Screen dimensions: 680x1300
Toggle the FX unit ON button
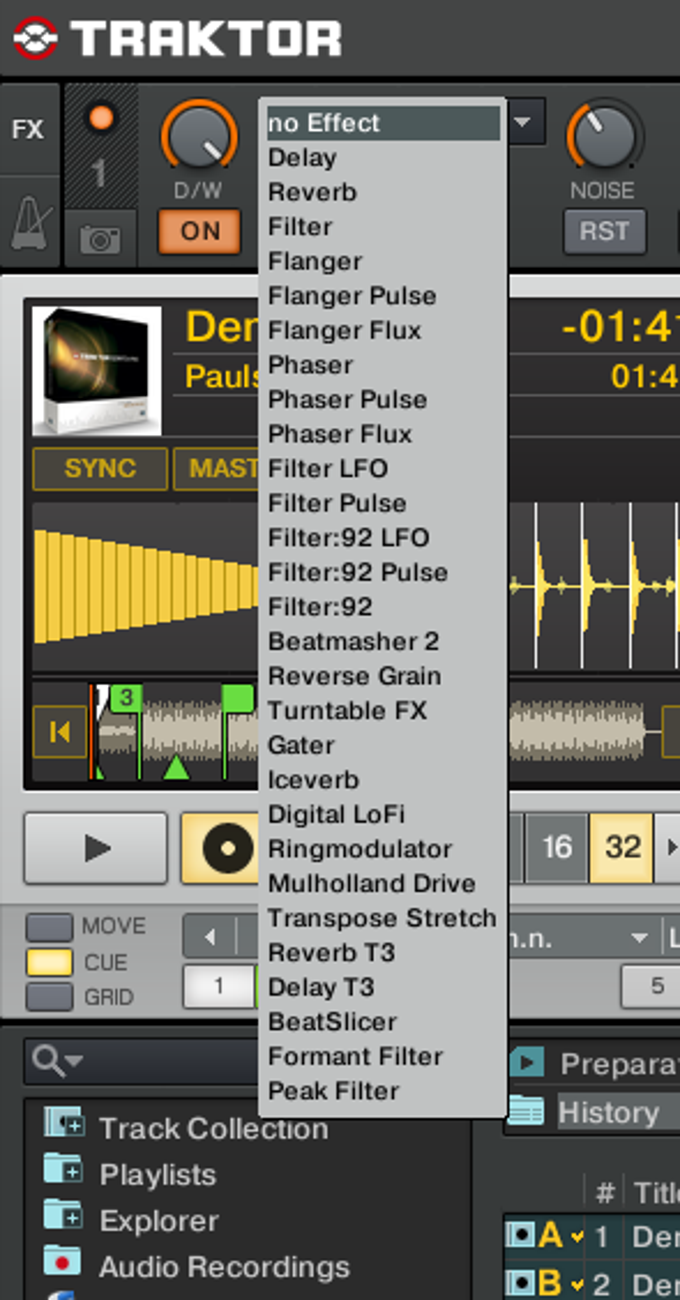(x=199, y=232)
